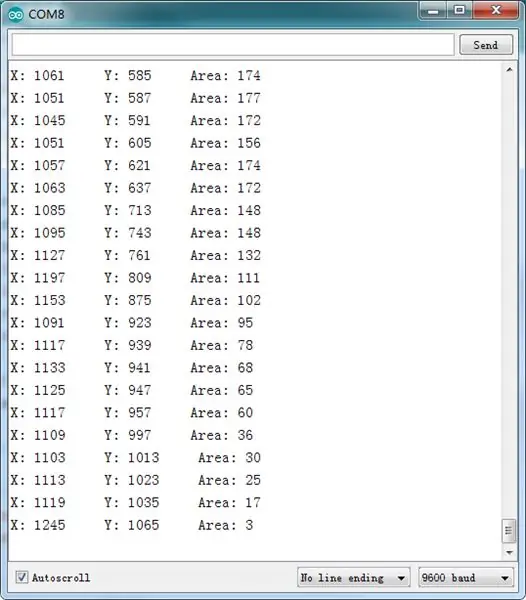
Task: Open the 9600 baud rate dropdown
Action: click(466, 577)
